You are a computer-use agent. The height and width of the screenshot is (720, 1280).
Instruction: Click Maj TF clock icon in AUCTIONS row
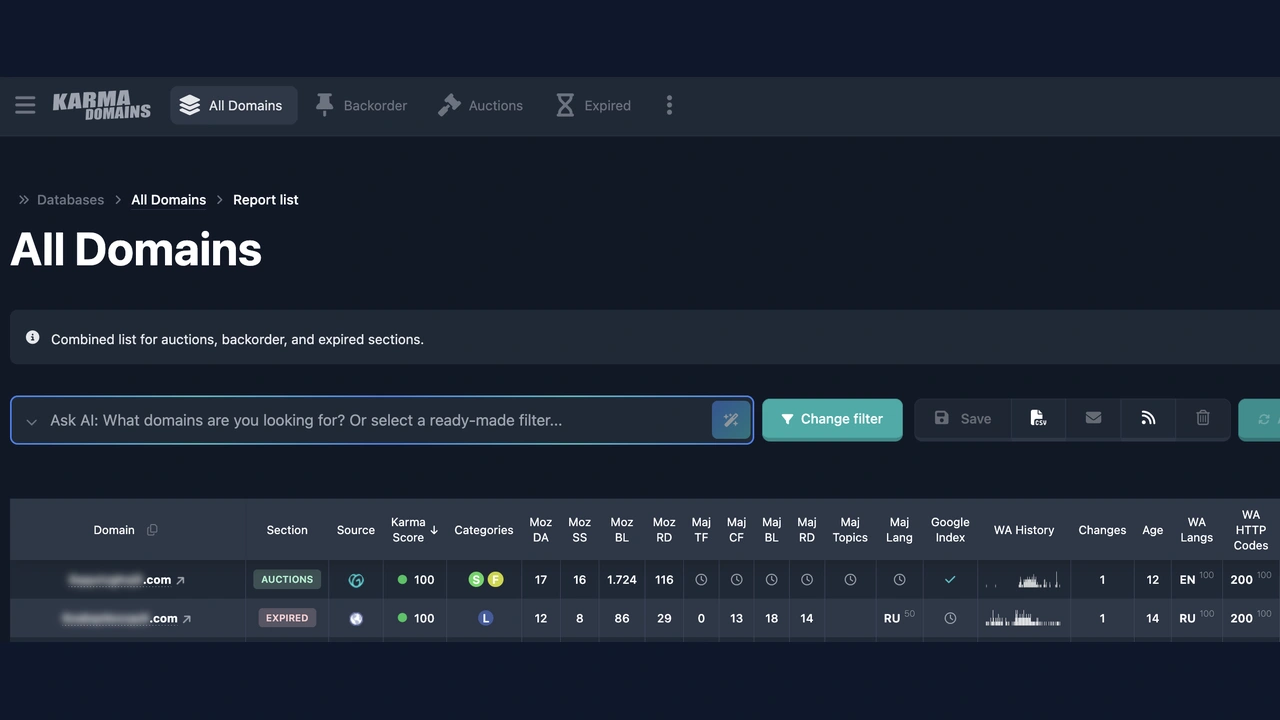coord(701,580)
